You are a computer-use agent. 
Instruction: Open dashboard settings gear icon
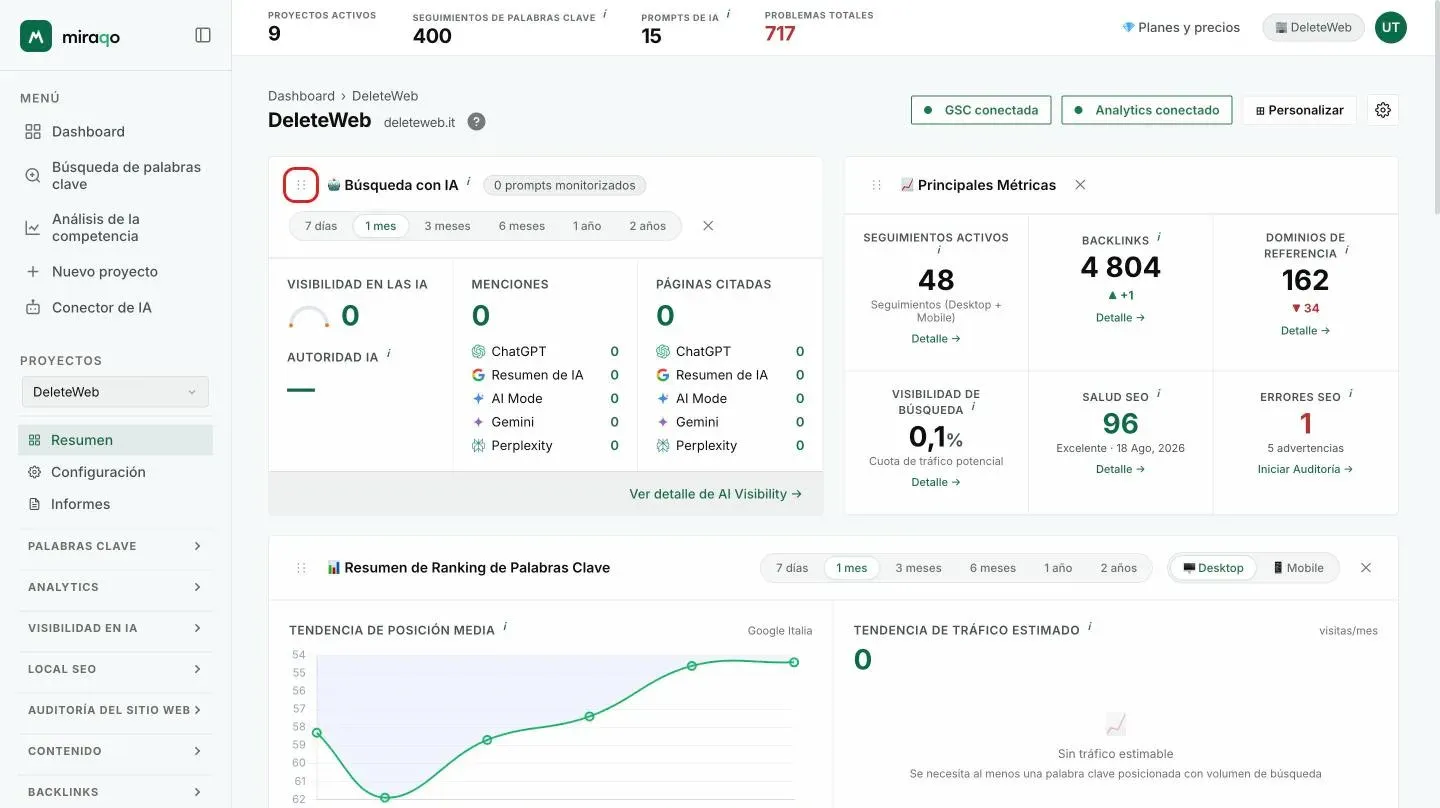coord(1383,110)
